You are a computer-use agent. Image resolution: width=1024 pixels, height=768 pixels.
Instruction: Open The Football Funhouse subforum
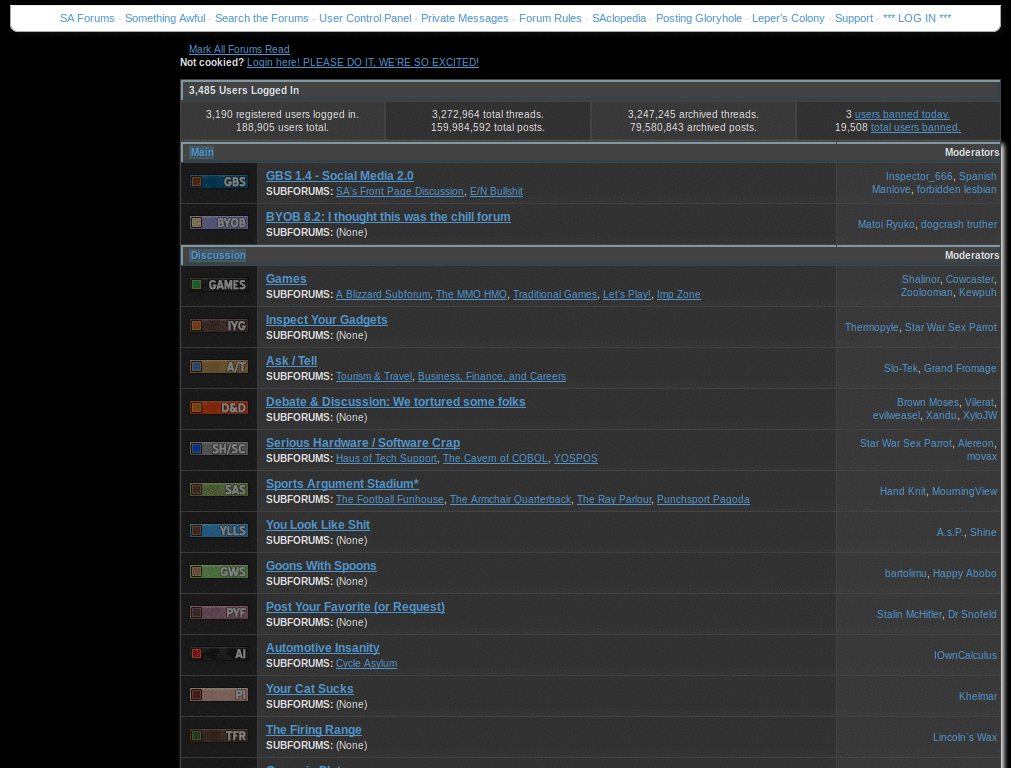[389, 500]
